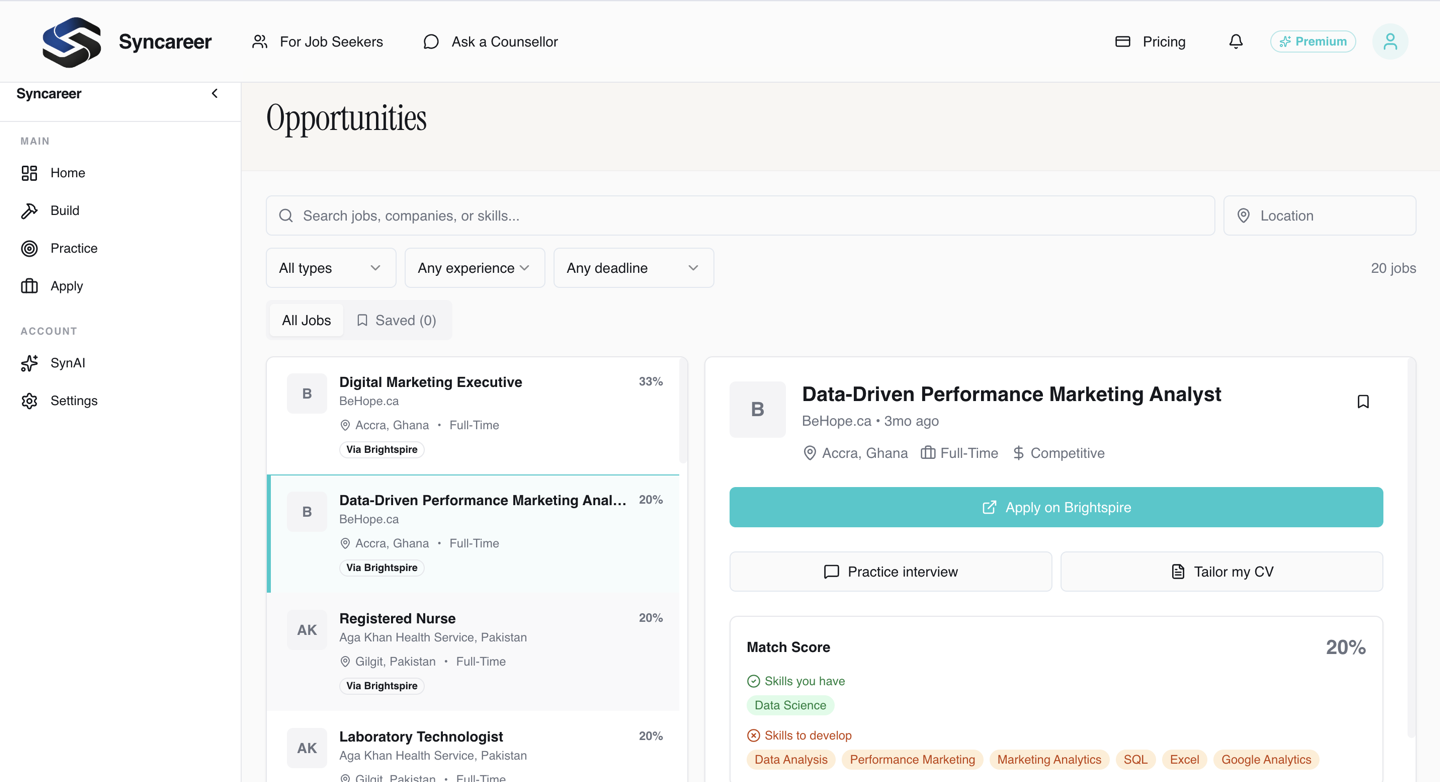Image resolution: width=1440 pixels, height=782 pixels.
Task: Click the Build hammer icon
Action: 29,211
